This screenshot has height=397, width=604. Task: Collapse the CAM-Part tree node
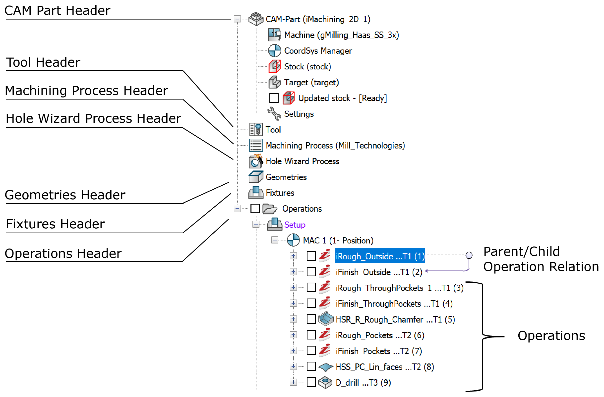point(237,18)
